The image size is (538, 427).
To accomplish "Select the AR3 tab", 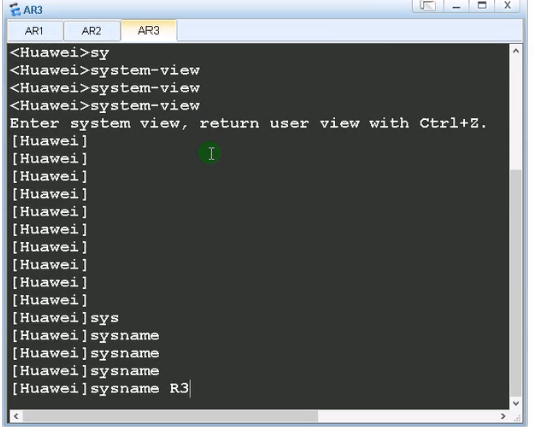I will click(x=149, y=31).
